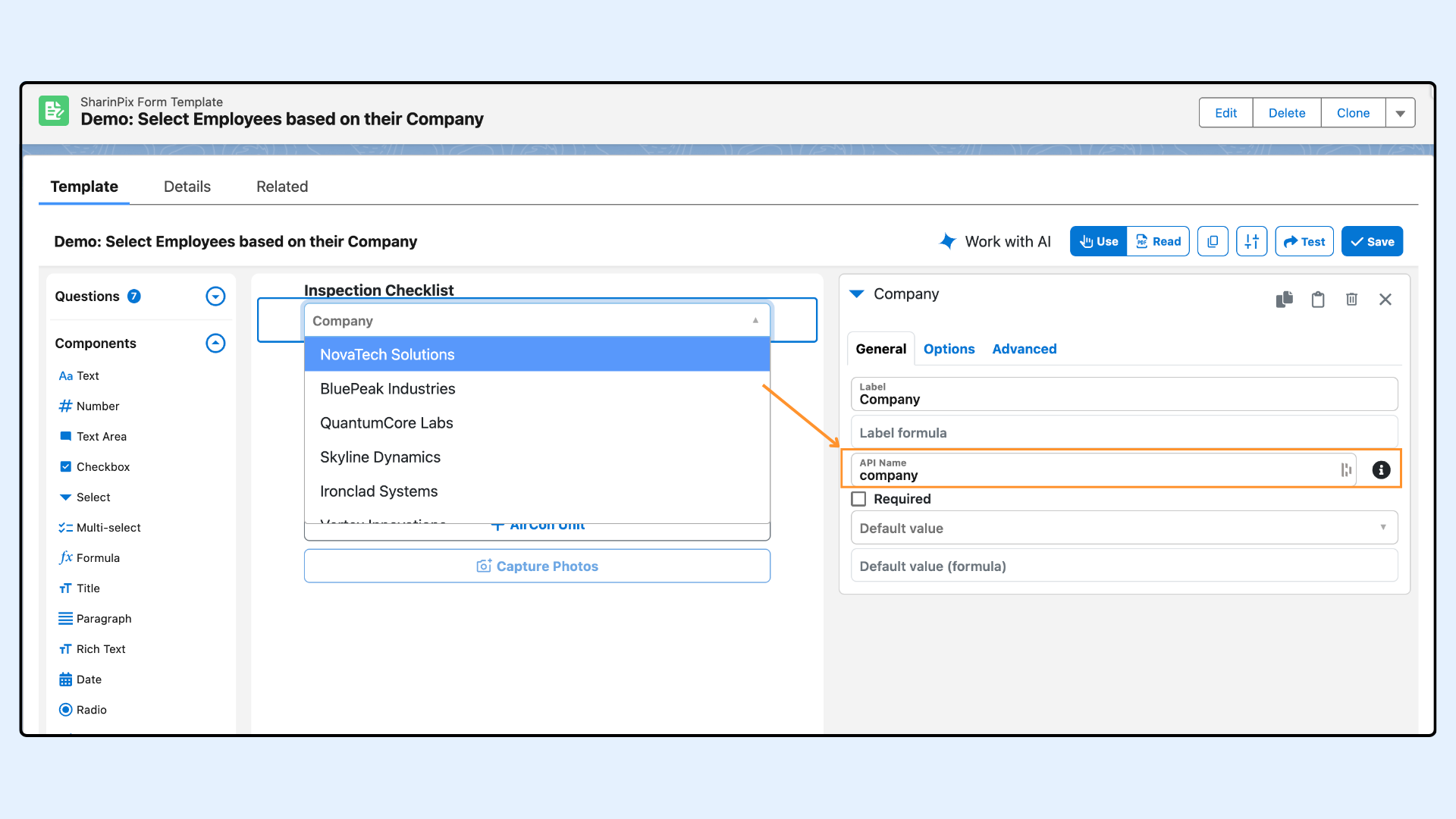Open the Default value dropdown
1456x819 pixels.
click(1123, 528)
